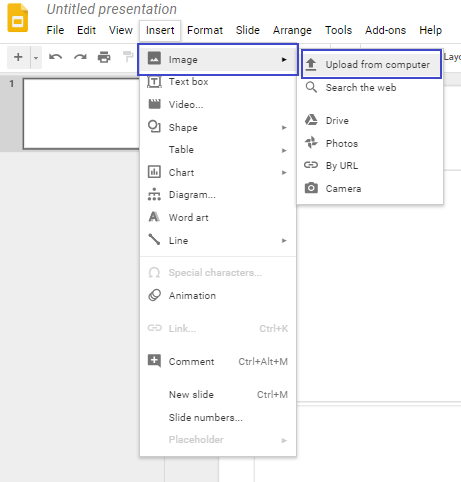The height and width of the screenshot is (482, 461).
Task: Expand the Placeholder submenu arrow
Action: [x=284, y=441]
